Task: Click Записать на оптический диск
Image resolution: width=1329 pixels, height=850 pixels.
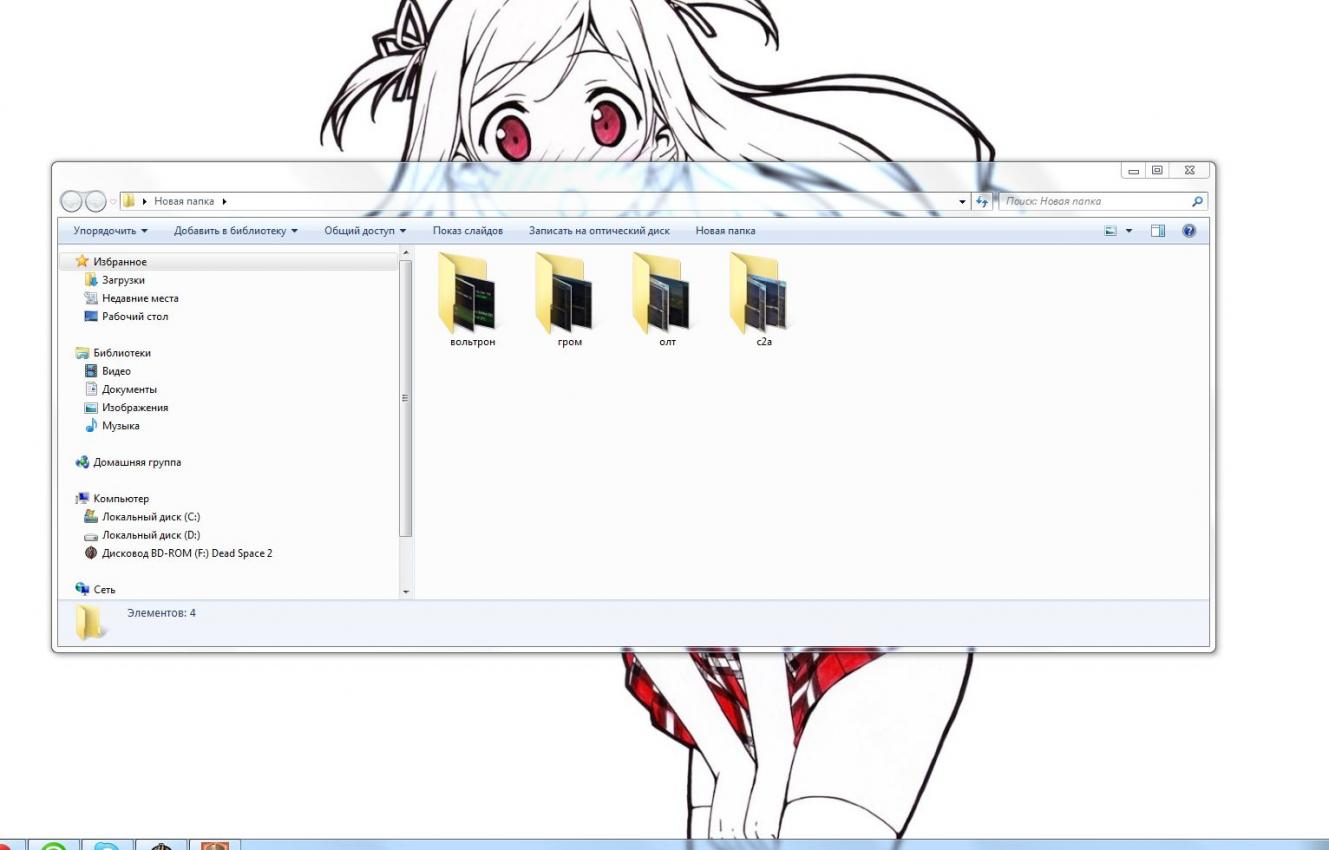Action: point(599,231)
